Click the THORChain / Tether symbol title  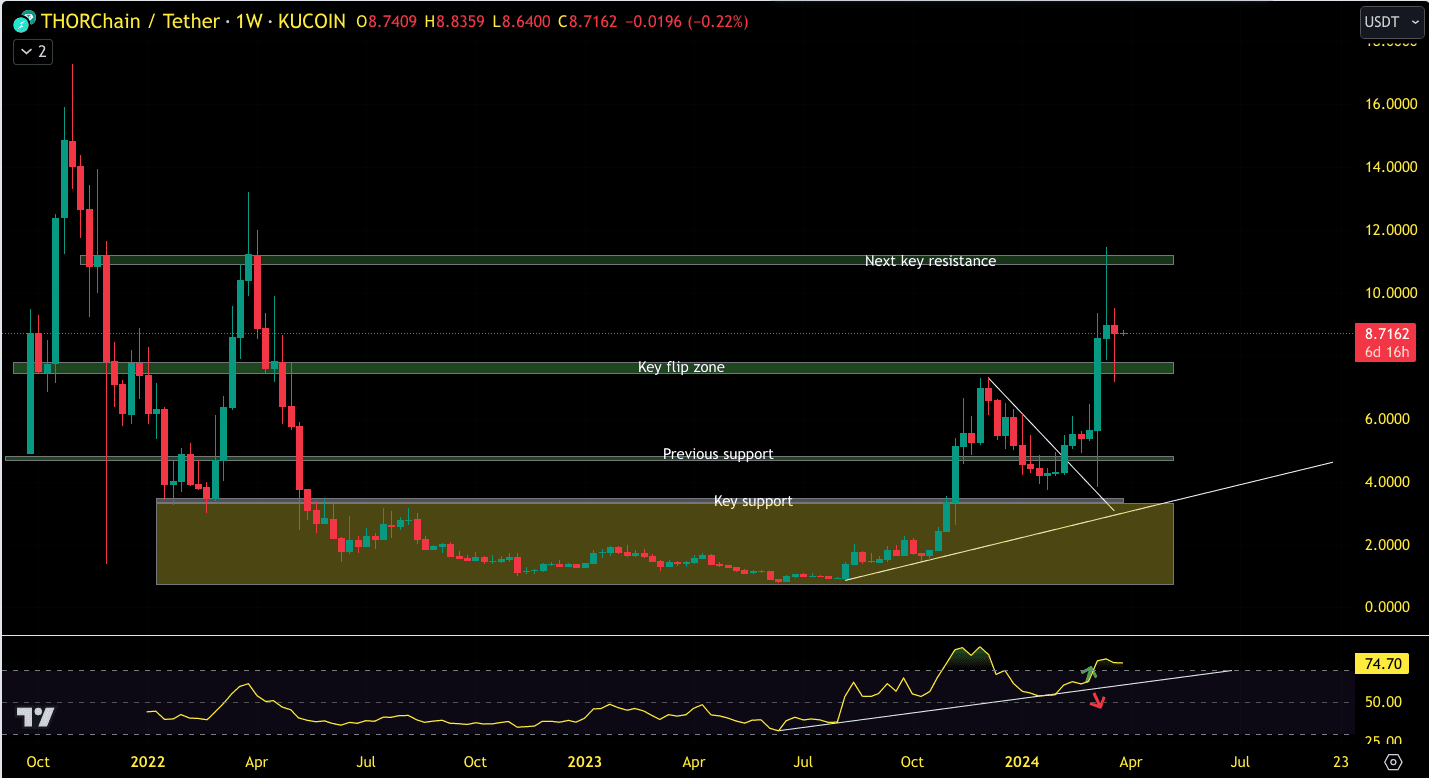point(130,20)
